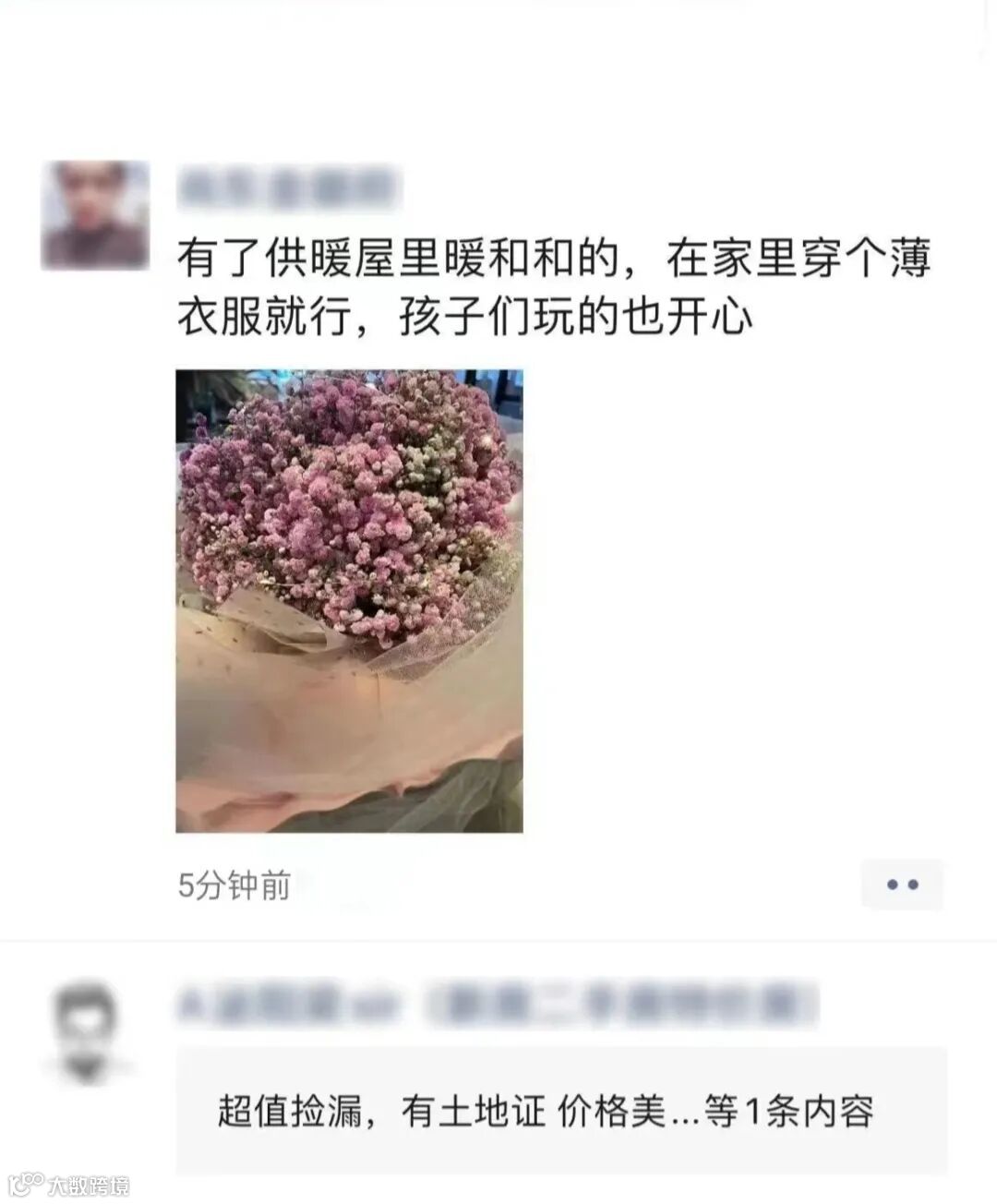Tap the second text line 衣服就行，孩子们玩的也开心
This screenshot has height=1204, width=997.
coord(465,318)
